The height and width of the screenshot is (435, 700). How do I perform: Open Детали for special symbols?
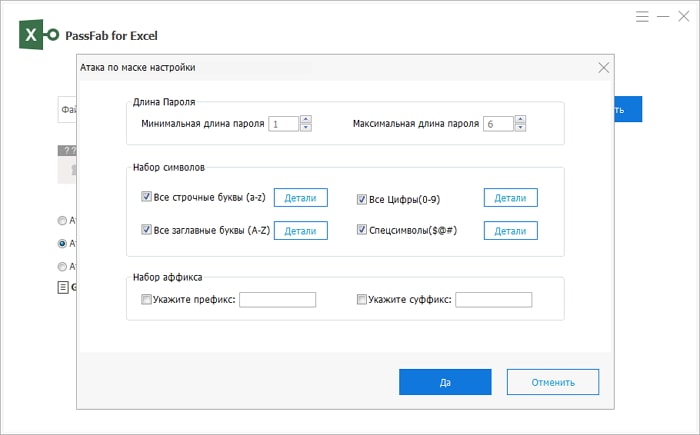click(511, 230)
